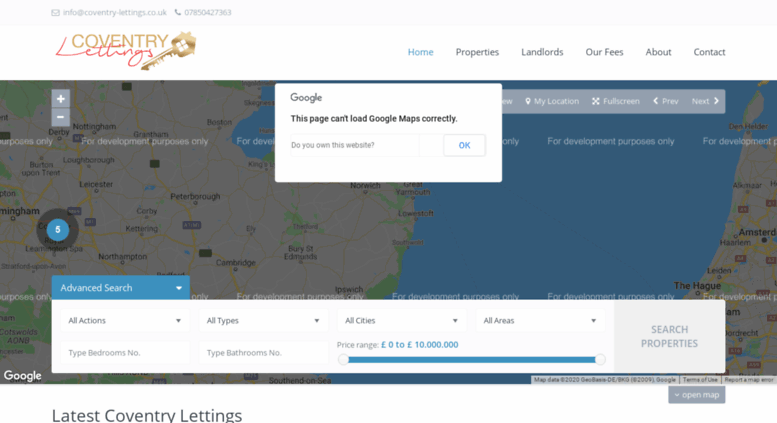Collapse the Advanced Search tab
The image size is (777, 423).
pyautogui.click(x=120, y=288)
